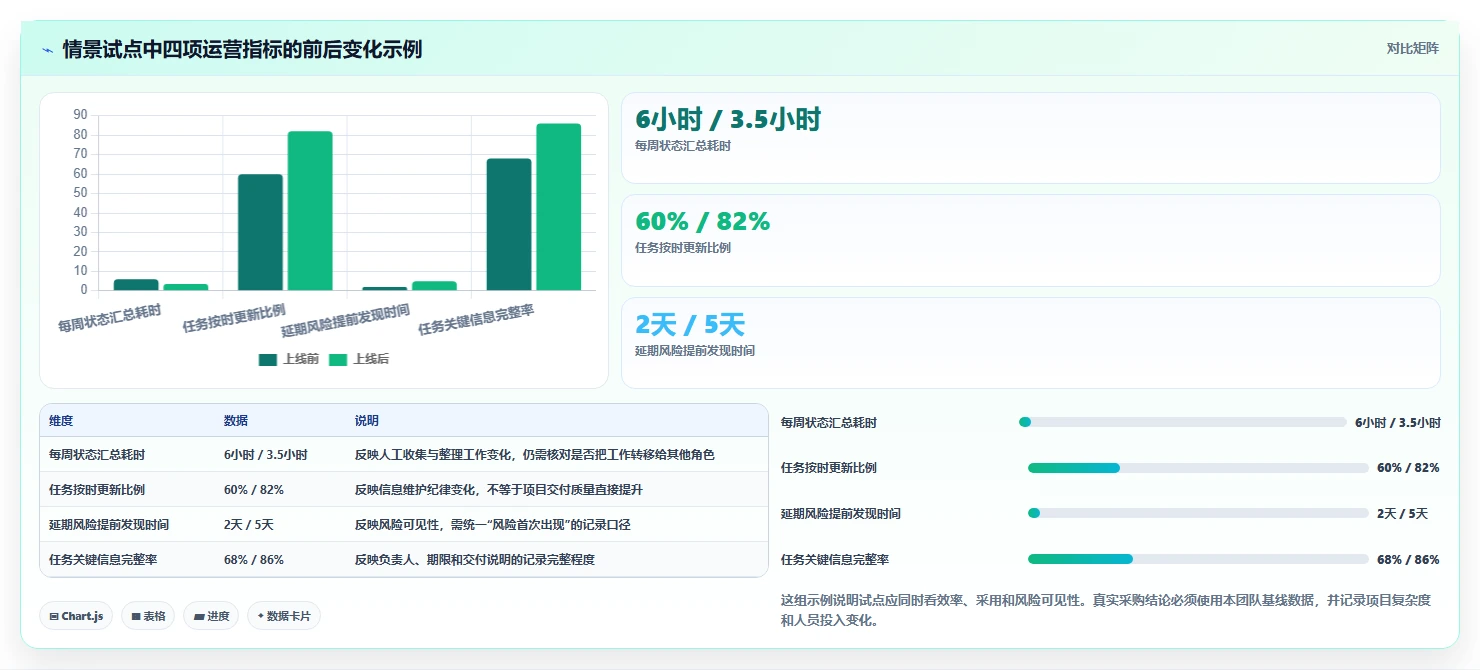The image size is (1480, 670).
Task: Click the chart x-axis label 延期风险提前发现时间
Action: [x=346, y=321]
